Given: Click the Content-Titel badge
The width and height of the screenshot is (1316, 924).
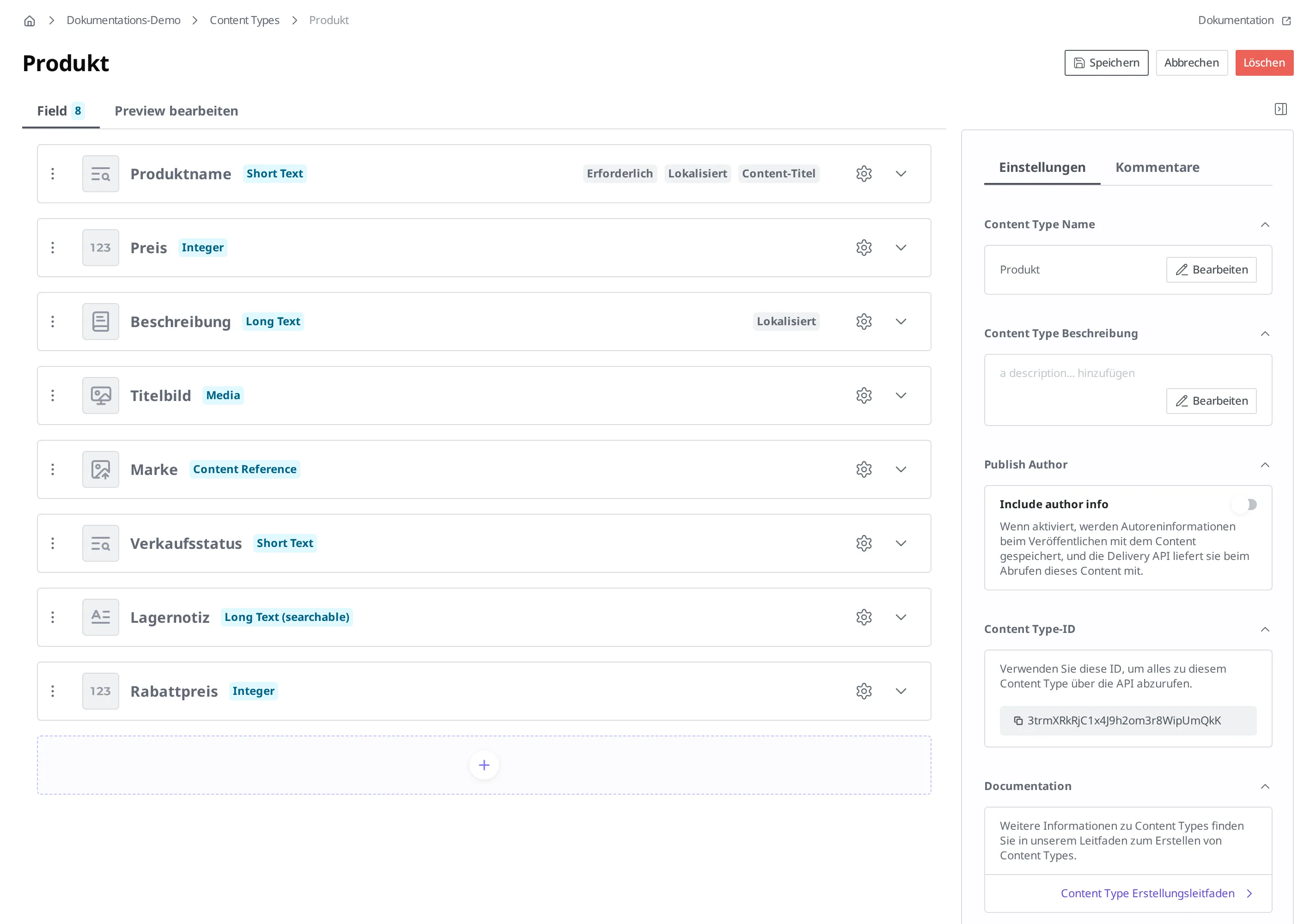Looking at the screenshot, I should pyautogui.click(x=778, y=174).
